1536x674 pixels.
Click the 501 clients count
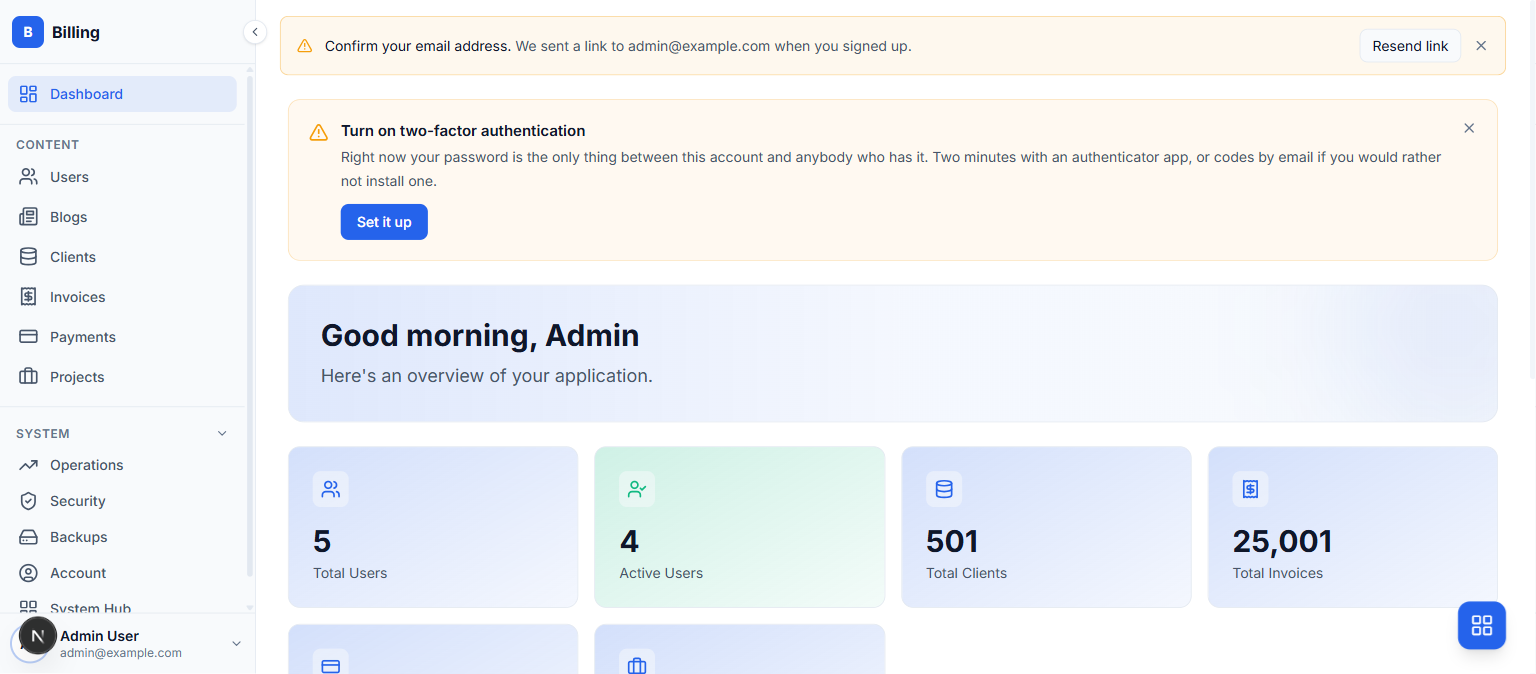952,541
